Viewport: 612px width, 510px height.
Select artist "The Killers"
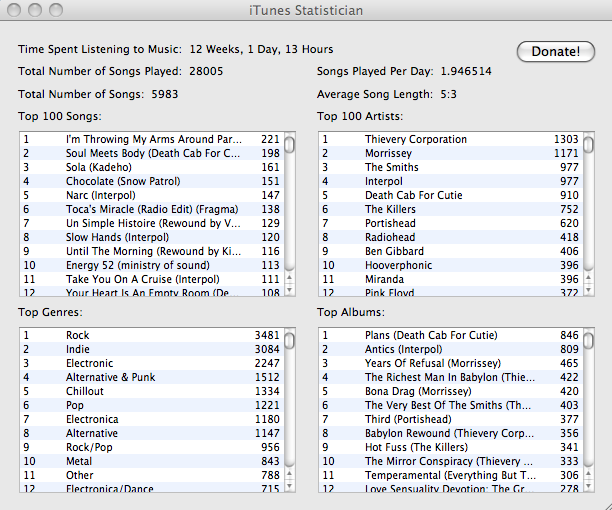point(451,210)
